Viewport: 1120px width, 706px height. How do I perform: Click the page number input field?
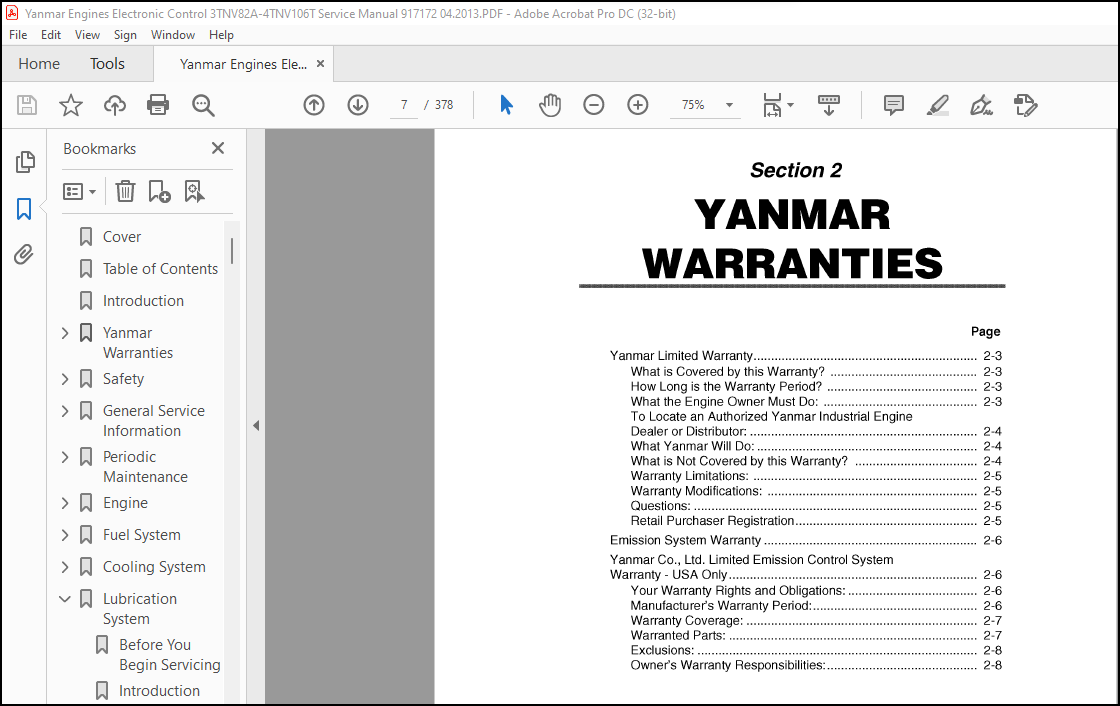point(404,105)
